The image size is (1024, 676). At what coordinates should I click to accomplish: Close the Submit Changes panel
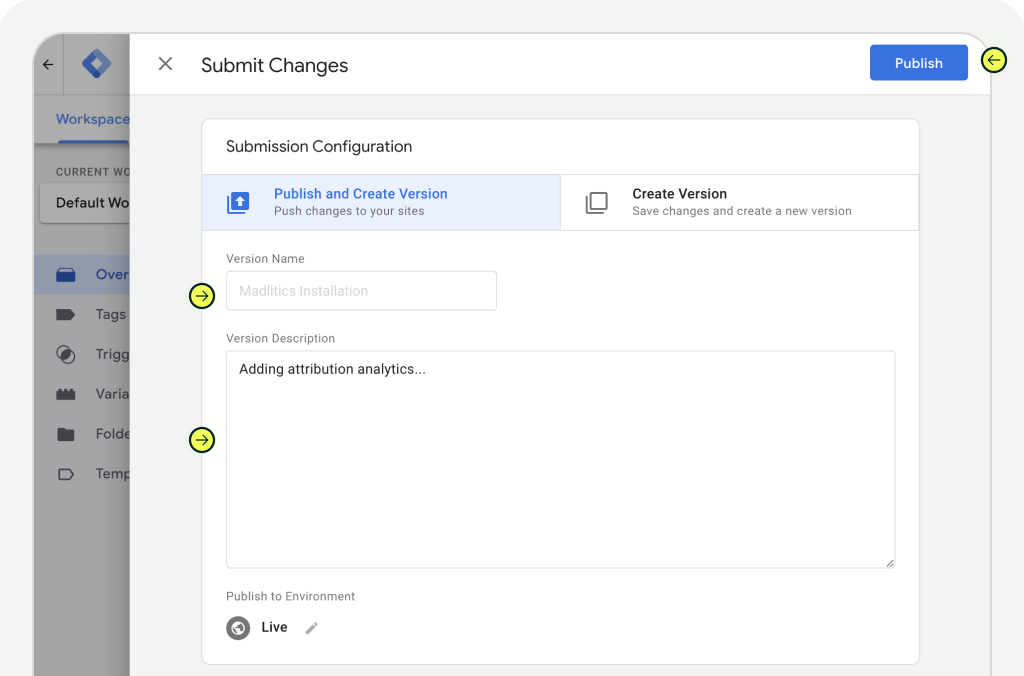point(165,63)
